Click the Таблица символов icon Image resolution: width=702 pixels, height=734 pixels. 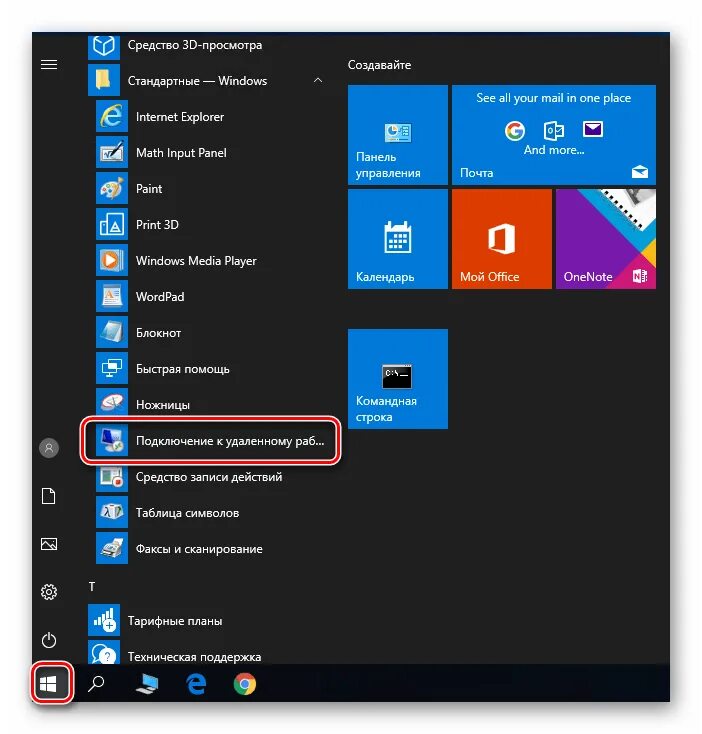[x=112, y=513]
